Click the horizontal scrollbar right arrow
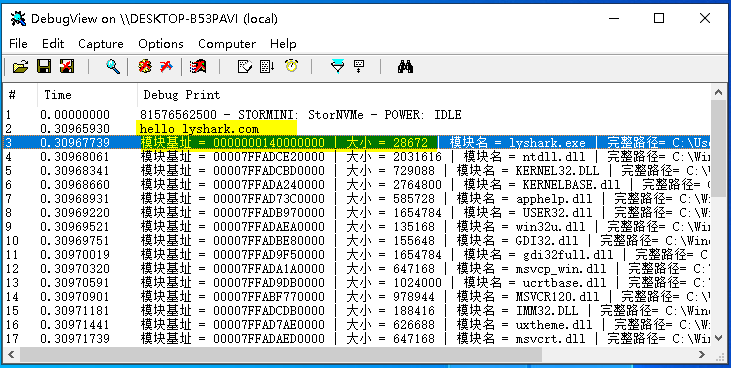The width and height of the screenshot is (731, 368). [x=703, y=354]
